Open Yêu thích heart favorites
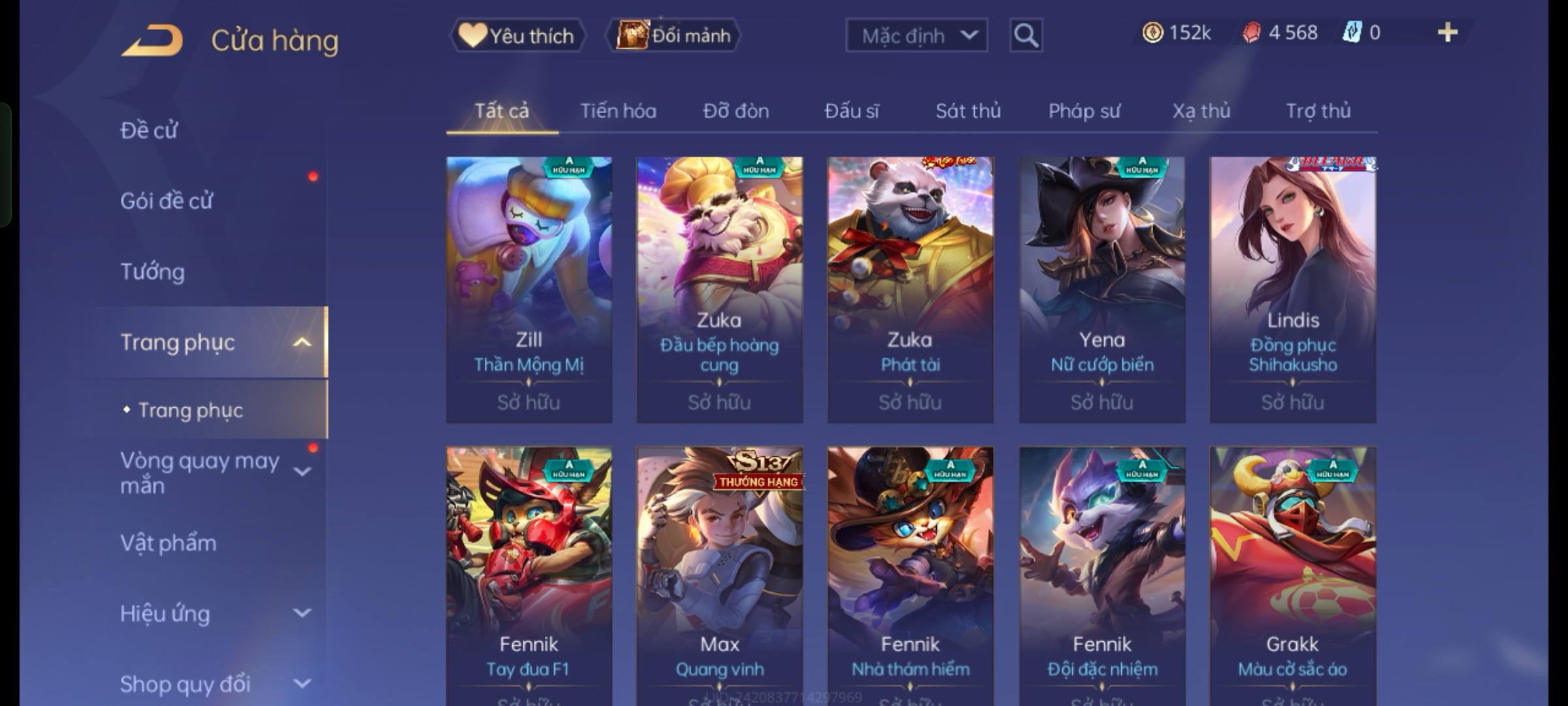Screen dimensions: 1568x706 (x=517, y=35)
